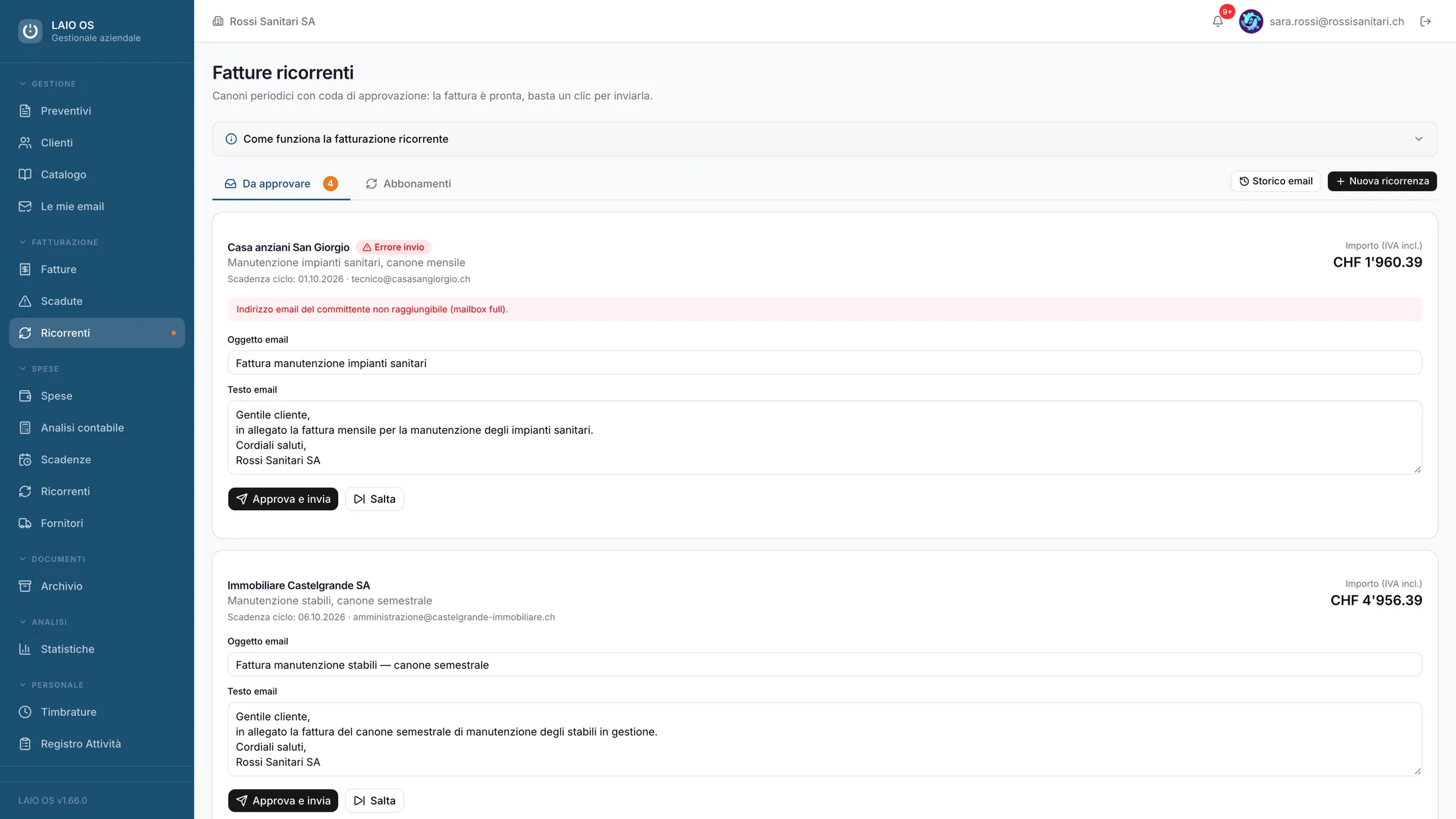
Task: Open Catalogo book icon in sidebar
Action: (25, 174)
